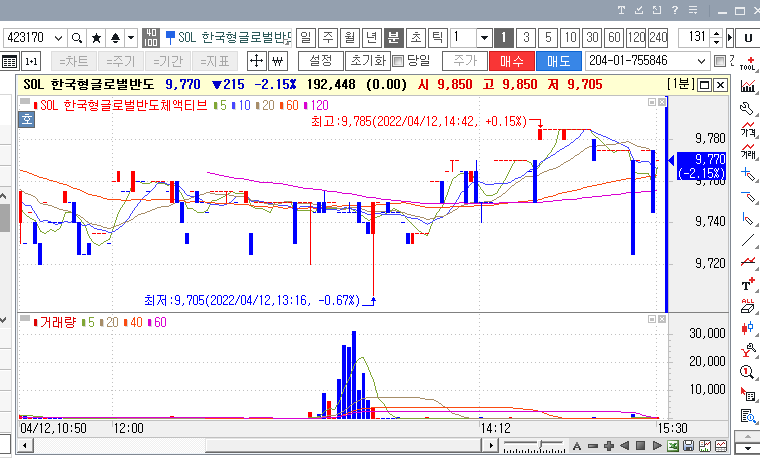Open the list menu icon in title bar
Image resolution: width=760 pixels, height=459 pixels.
(693, 10)
